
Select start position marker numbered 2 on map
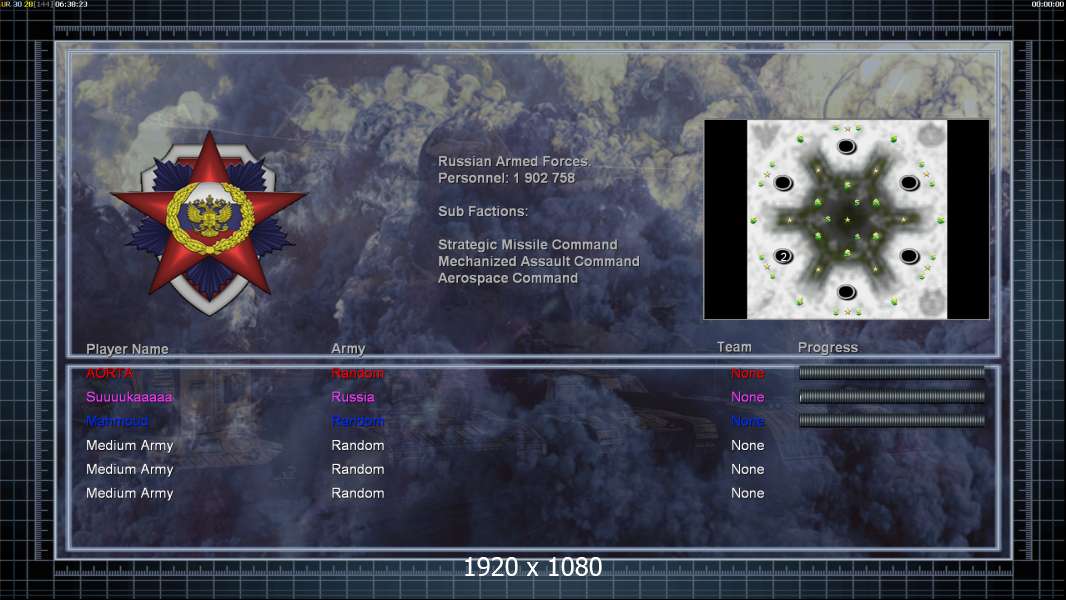click(x=783, y=256)
